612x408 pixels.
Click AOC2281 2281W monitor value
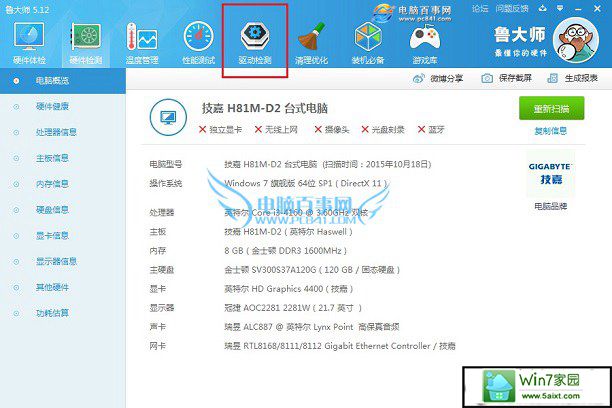293,308
